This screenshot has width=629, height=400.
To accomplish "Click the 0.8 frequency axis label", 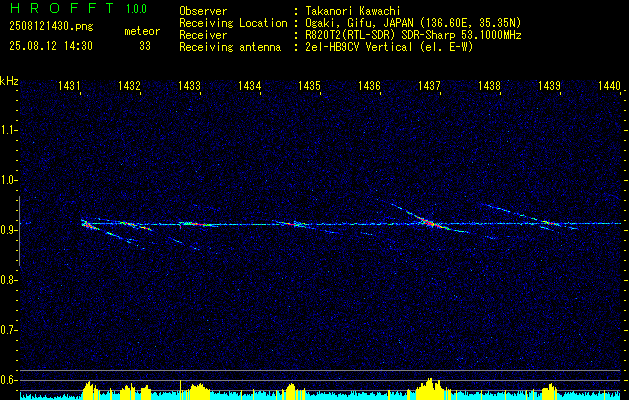I will coord(8,280).
